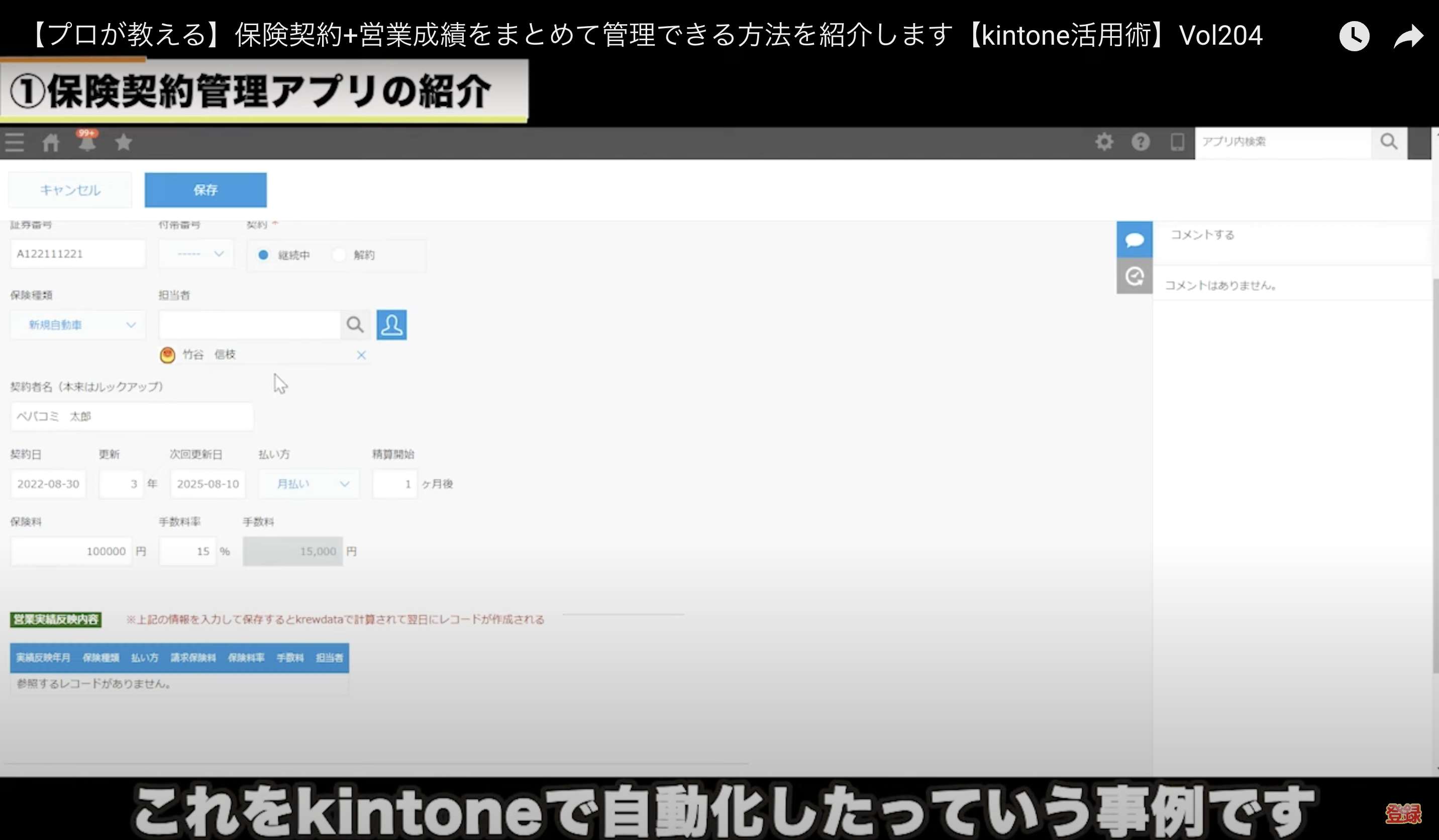
Task: Expand the 付帯番号 dropdown
Action: (197, 254)
